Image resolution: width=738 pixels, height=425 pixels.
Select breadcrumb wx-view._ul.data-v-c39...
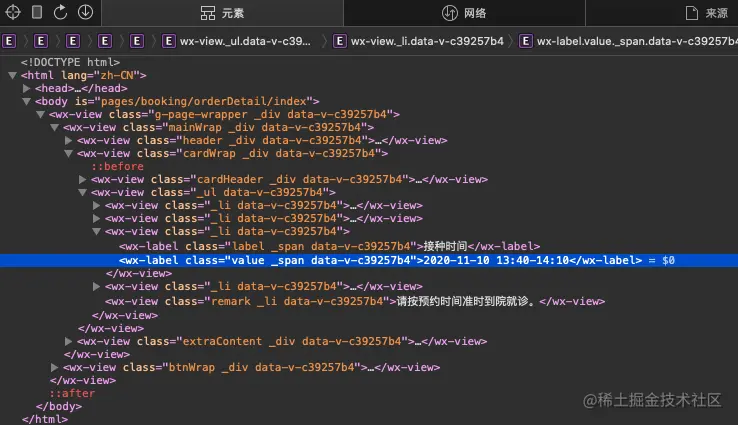[x=236, y=41]
